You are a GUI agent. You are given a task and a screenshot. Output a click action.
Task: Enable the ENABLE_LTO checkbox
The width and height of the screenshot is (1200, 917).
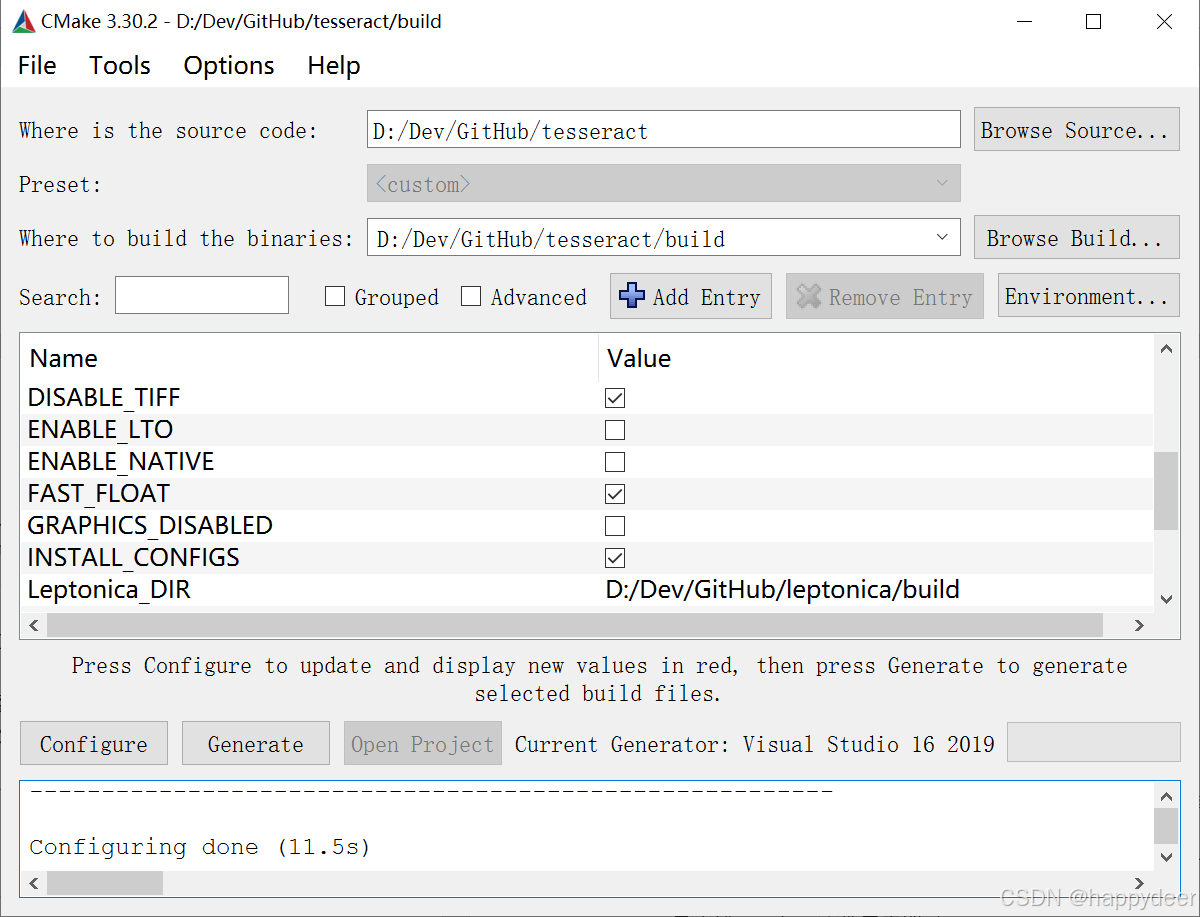click(x=615, y=430)
